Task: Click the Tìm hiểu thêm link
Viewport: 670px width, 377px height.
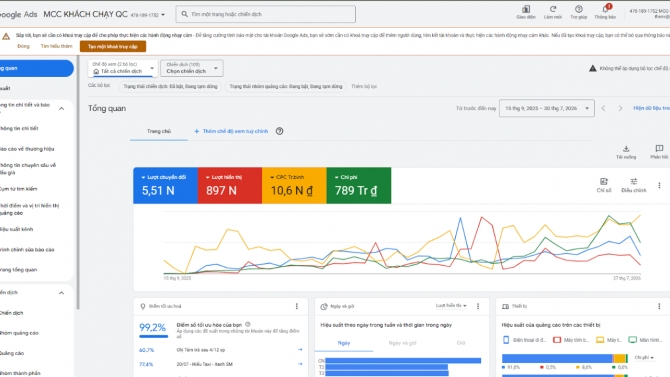Action: pyautogui.click(x=56, y=46)
